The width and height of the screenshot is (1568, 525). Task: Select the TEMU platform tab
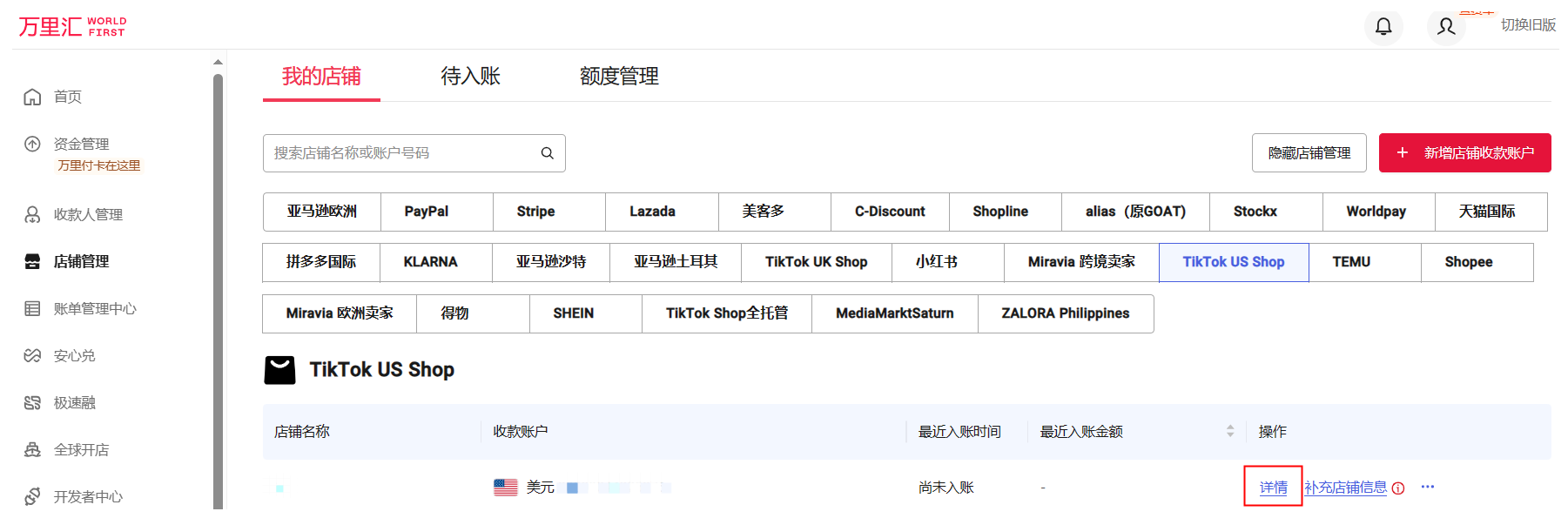pos(1365,262)
